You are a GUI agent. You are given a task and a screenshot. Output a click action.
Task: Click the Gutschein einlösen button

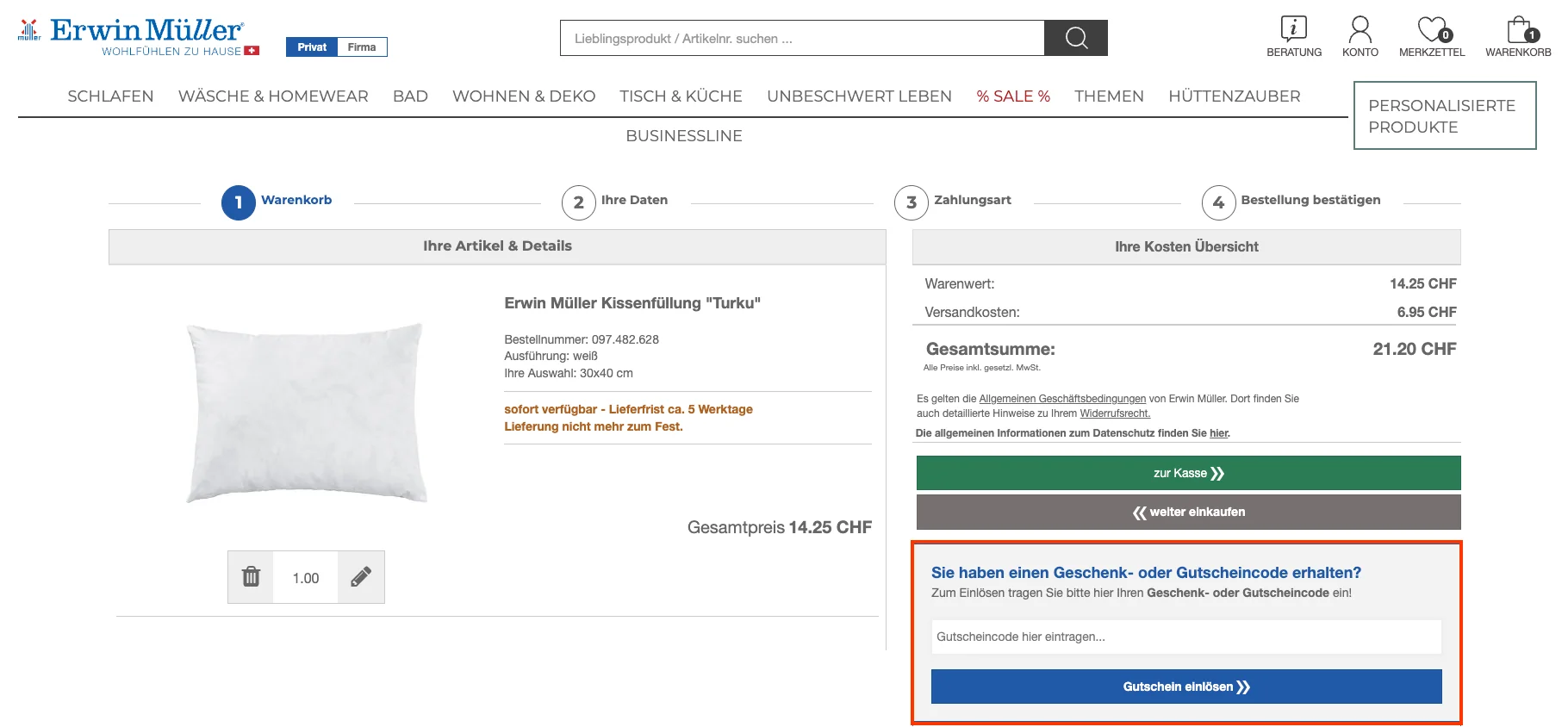click(1186, 687)
